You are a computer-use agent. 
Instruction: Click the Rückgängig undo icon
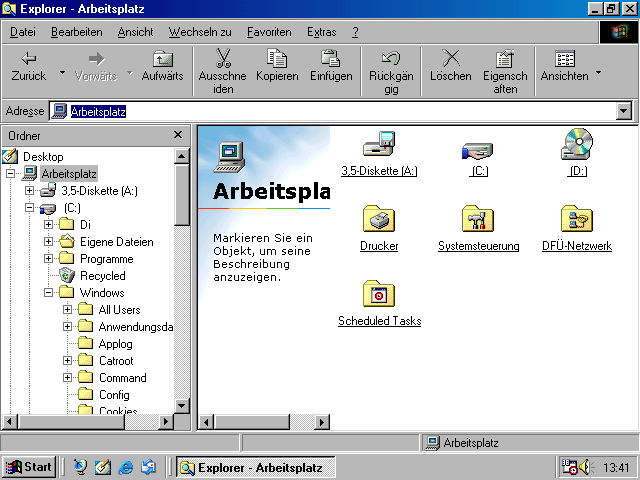(x=391, y=58)
